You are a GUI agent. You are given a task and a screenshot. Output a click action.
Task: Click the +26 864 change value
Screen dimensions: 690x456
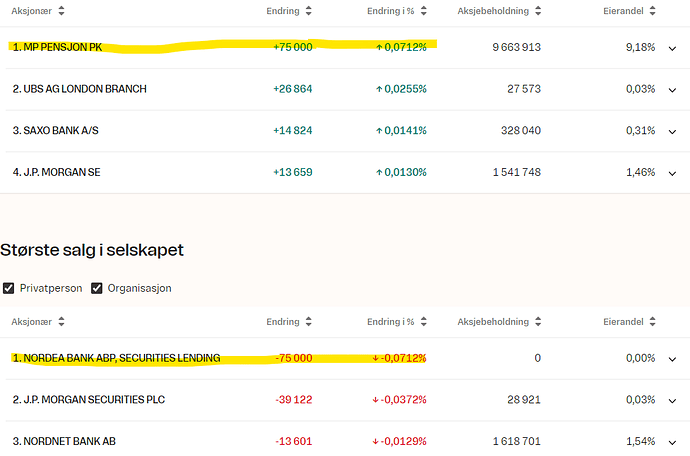point(293,89)
